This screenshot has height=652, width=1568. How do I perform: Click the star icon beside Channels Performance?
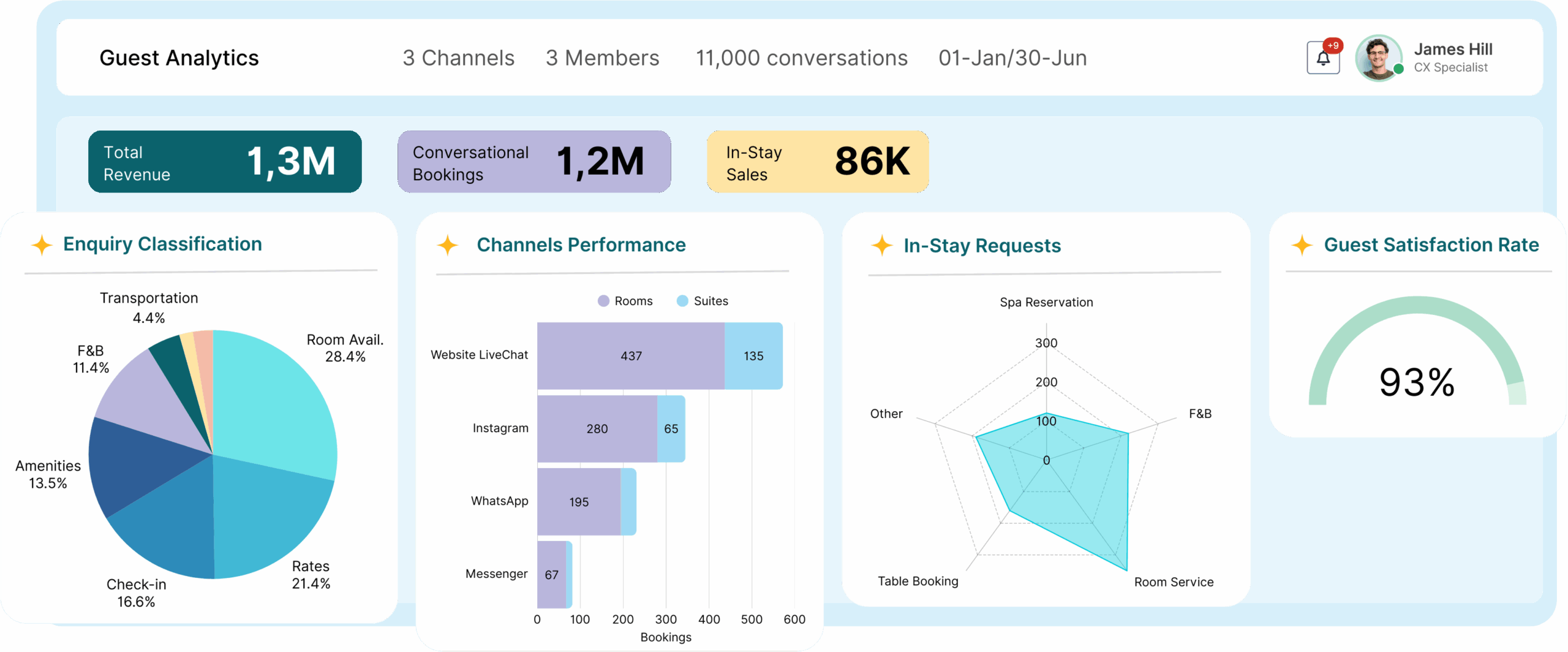click(x=448, y=245)
